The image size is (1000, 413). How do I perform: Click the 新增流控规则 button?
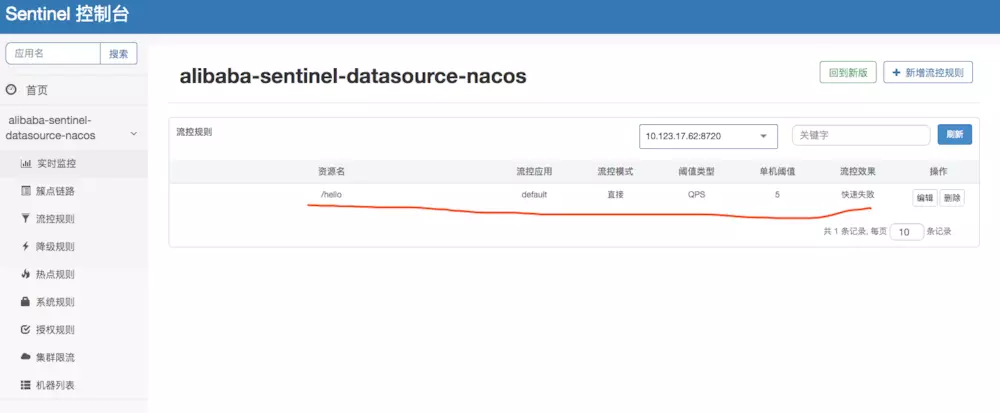pyautogui.click(x=928, y=73)
